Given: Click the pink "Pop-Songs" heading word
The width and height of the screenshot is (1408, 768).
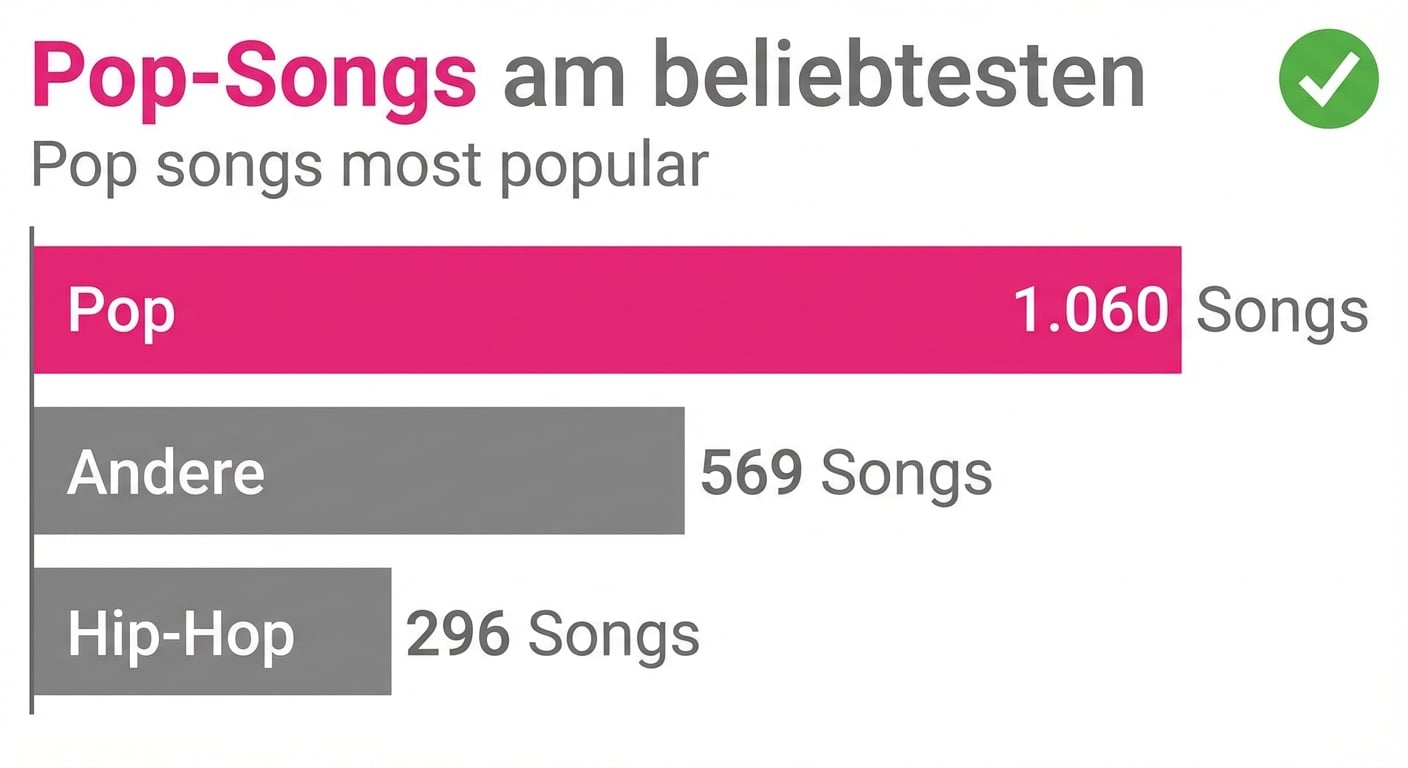Looking at the screenshot, I should tap(254, 76).
